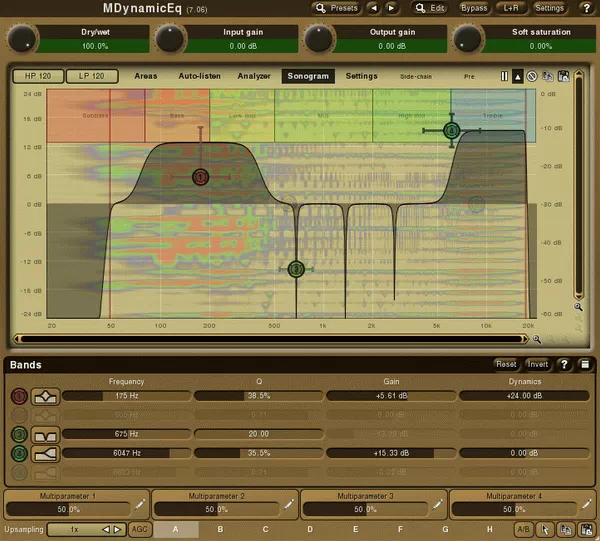The height and width of the screenshot is (541, 600).
Task: Click the floppy disk icon above the graph
Action: (563, 76)
